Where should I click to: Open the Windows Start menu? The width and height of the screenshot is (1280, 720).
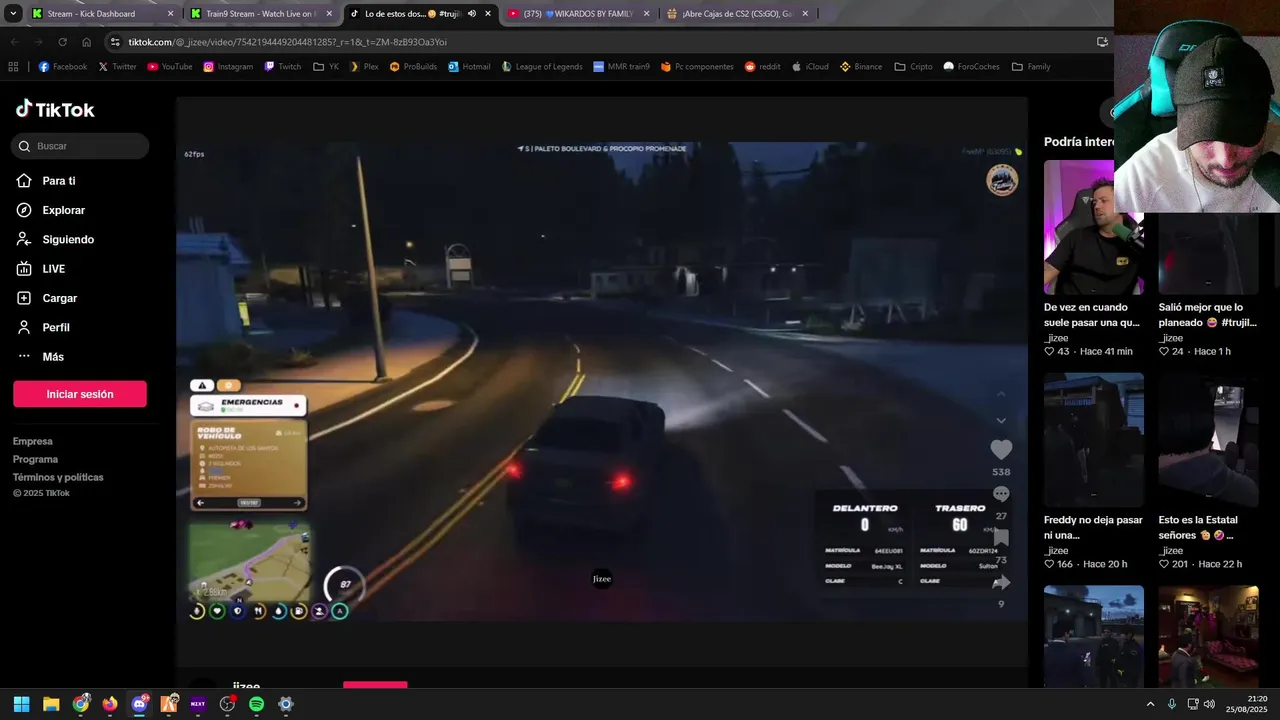pos(21,704)
